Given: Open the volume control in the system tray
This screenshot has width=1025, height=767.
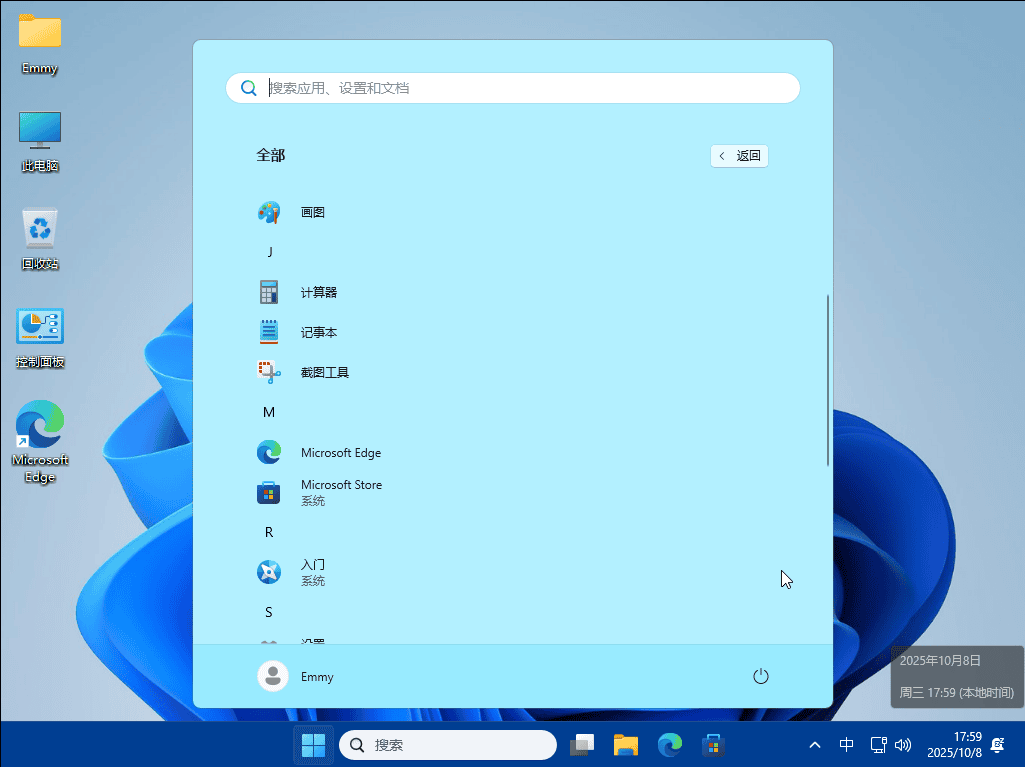Looking at the screenshot, I should [903, 745].
